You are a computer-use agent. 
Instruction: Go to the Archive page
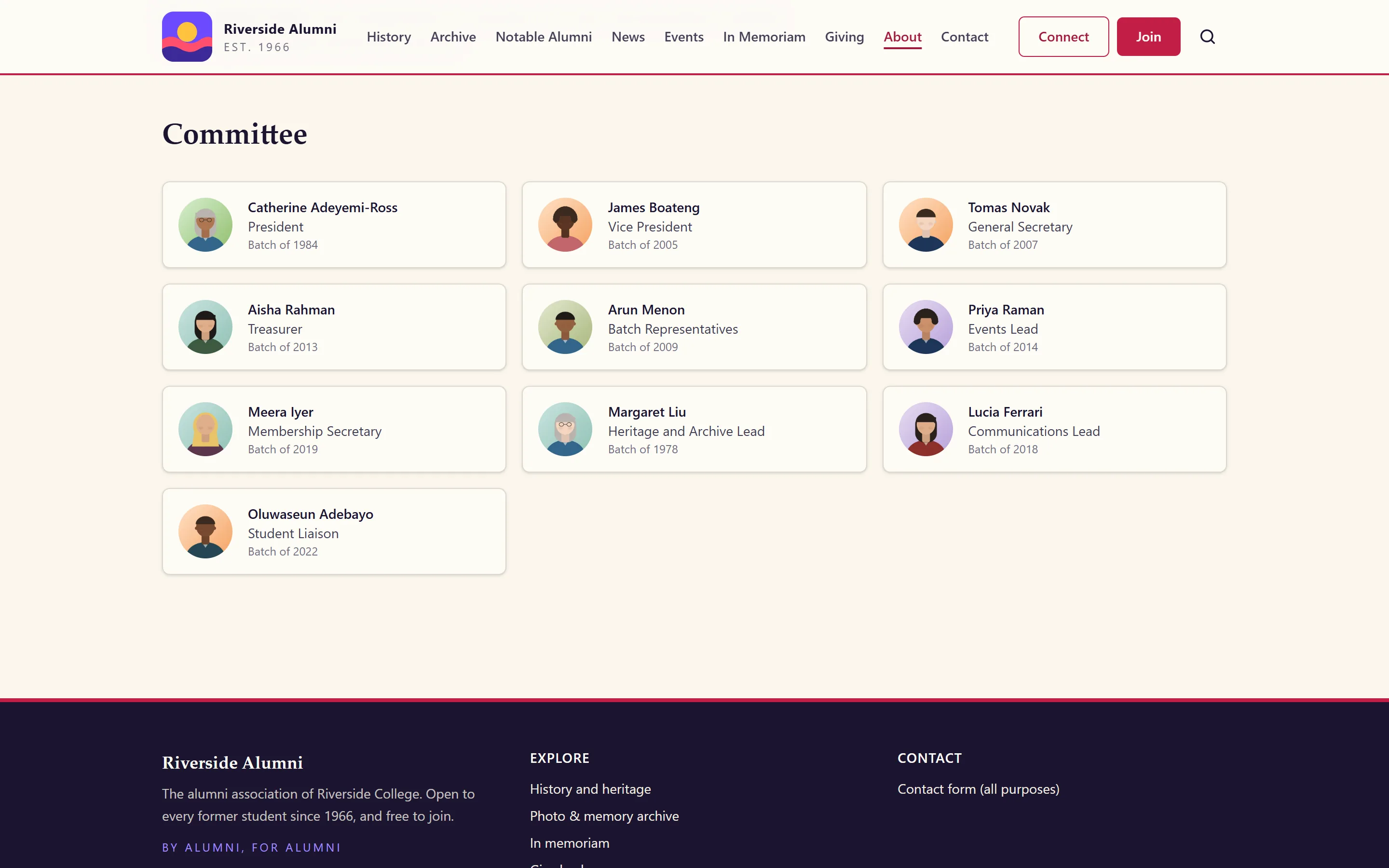tap(453, 37)
